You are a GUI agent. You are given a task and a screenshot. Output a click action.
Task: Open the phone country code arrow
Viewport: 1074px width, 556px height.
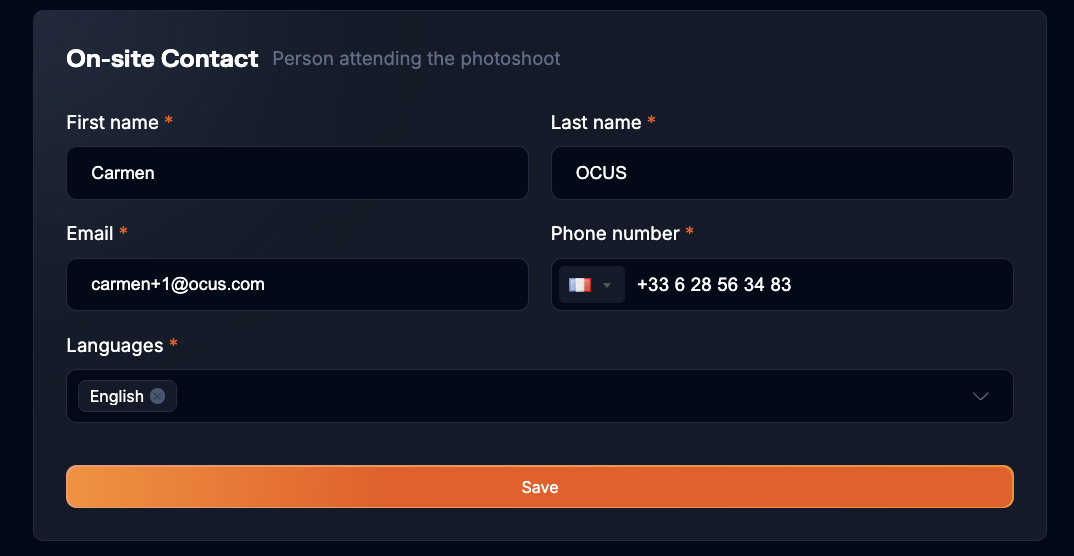(606, 285)
